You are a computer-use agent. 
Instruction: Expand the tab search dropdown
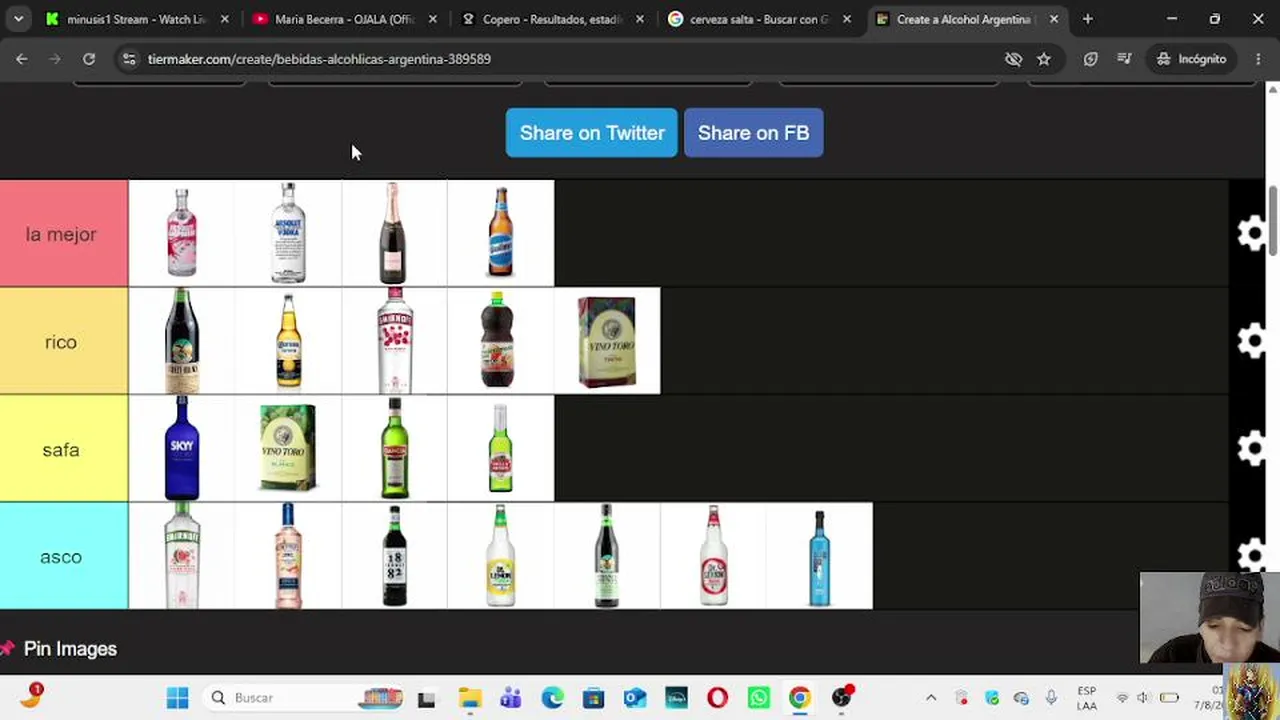click(x=18, y=19)
